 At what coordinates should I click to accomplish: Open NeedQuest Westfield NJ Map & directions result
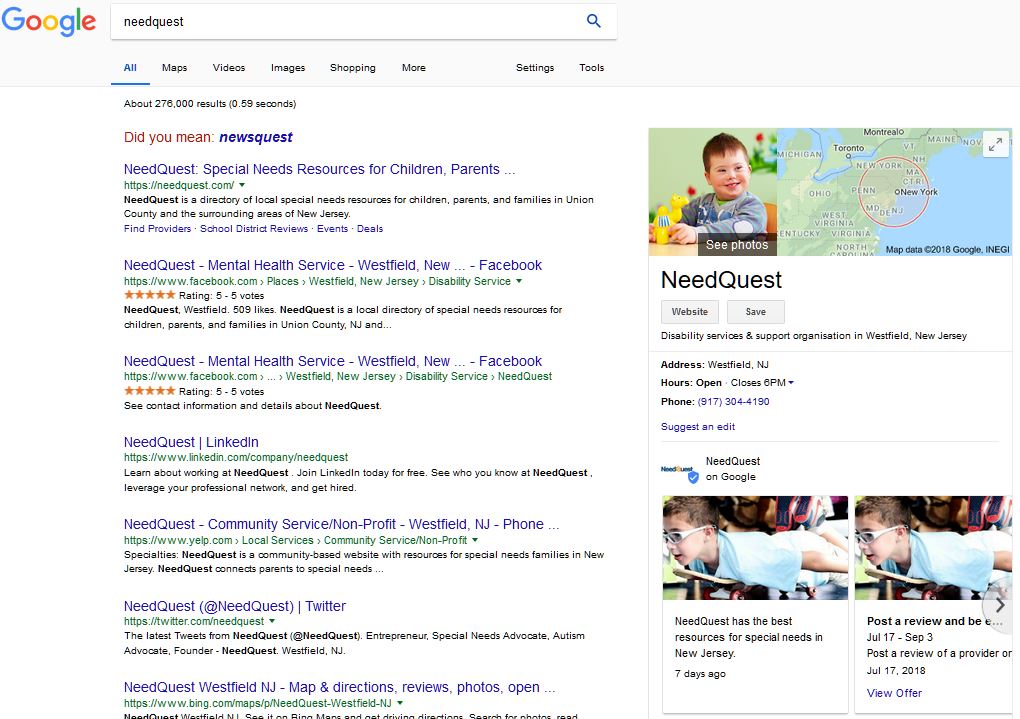[340, 688]
